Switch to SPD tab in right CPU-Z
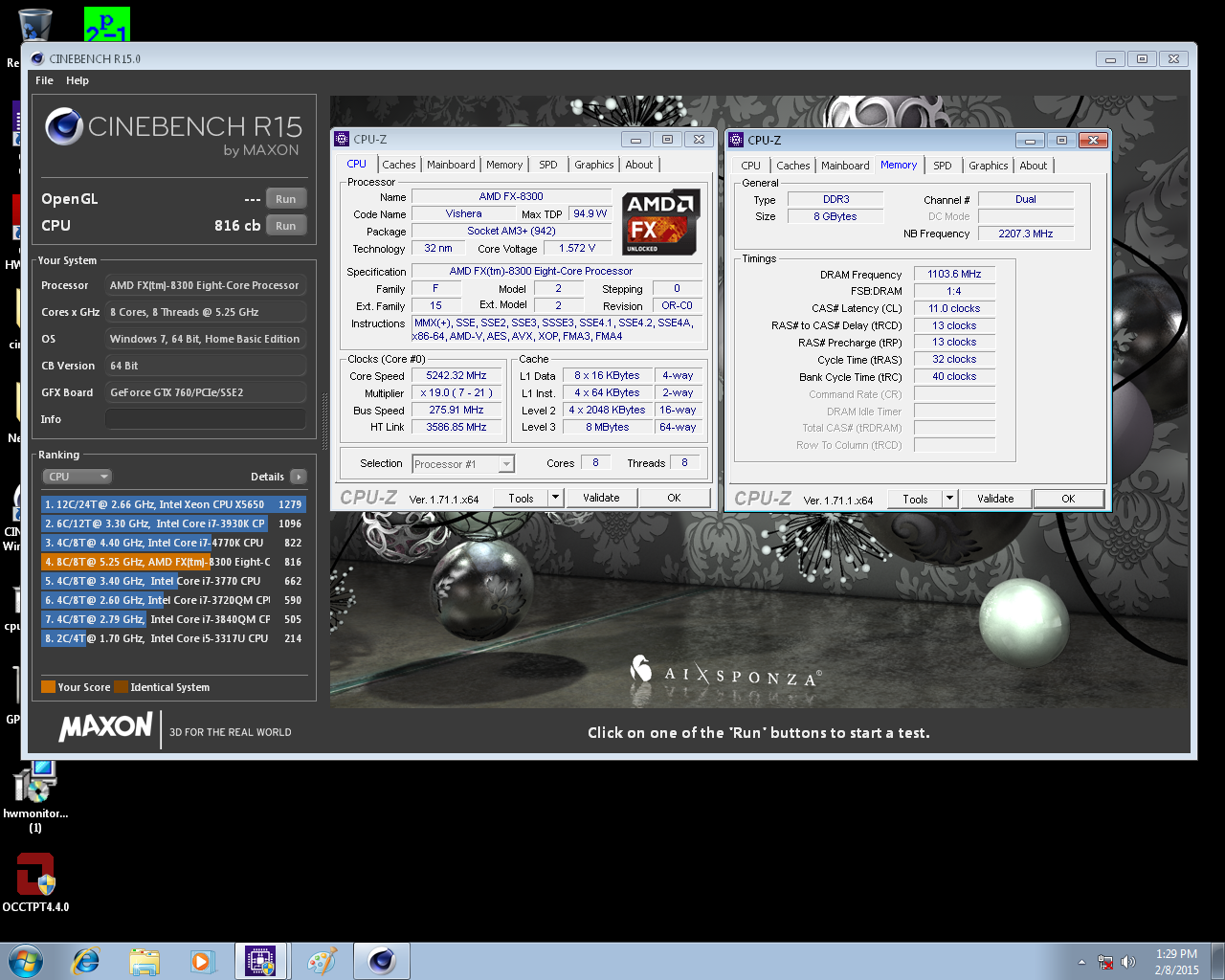The height and width of the screenshot is (980, 1225). pos(943,166)
